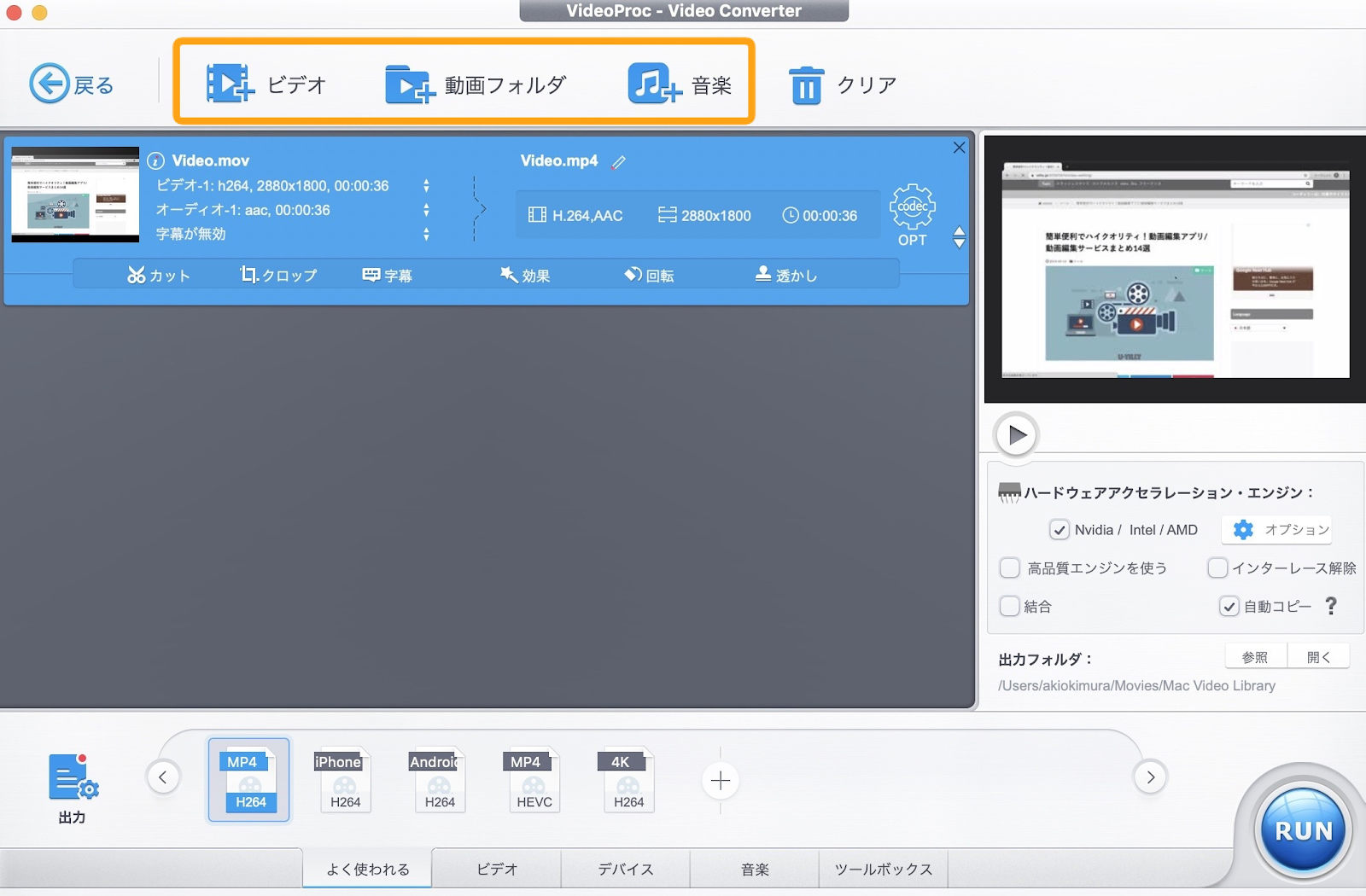1366x896 pixels.
Task: Click 参照 to browse the output folder
Action: tap(1255, 657)
